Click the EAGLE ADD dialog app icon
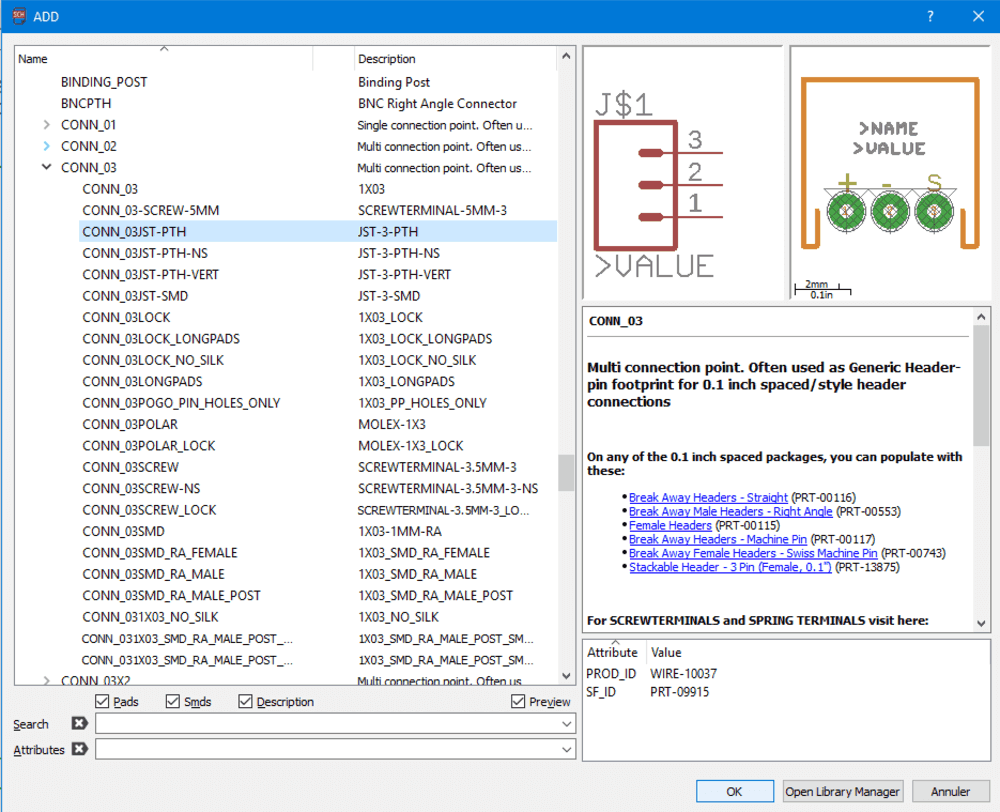This screenshot has width=1000, height=812. [x=19, y=15]
